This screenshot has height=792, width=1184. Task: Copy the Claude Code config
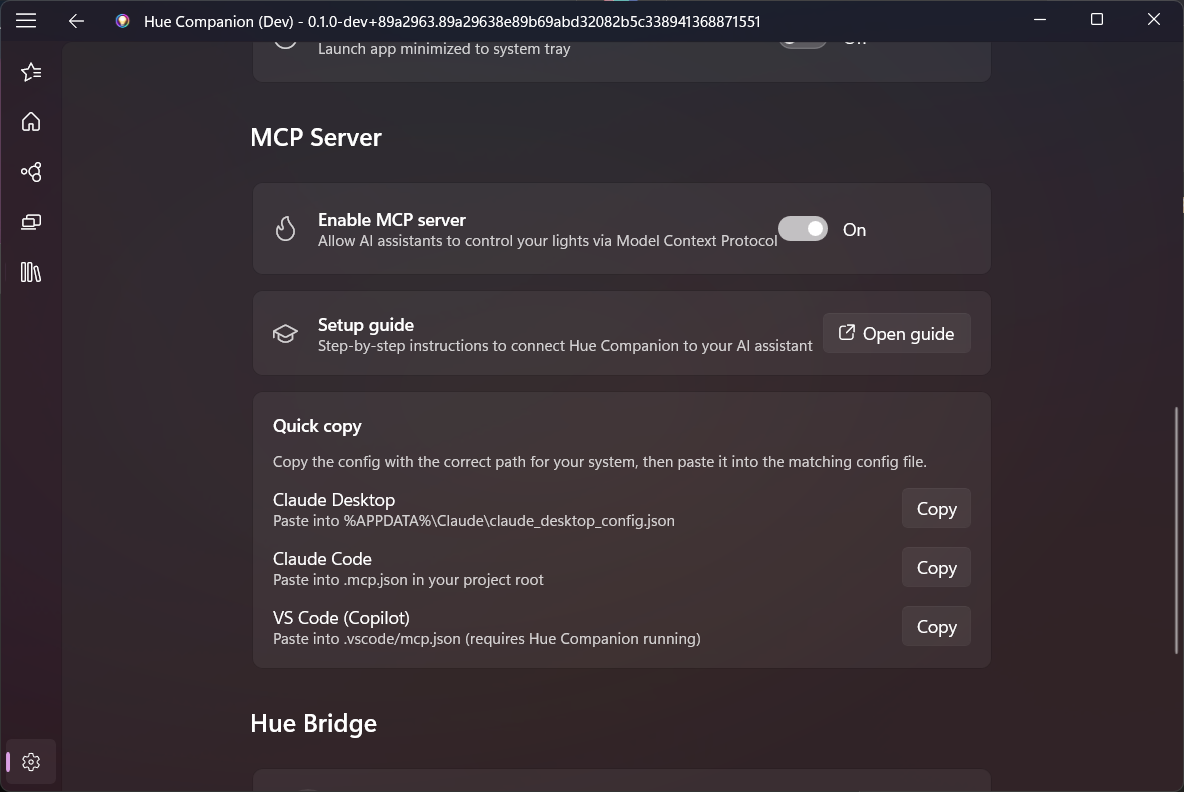click(936, 568)
